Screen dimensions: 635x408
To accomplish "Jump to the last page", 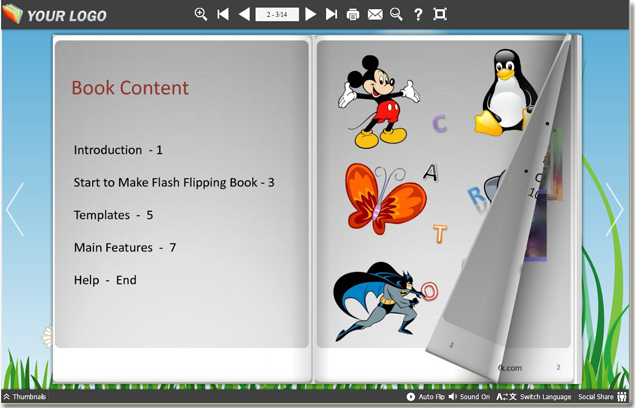I will (331, 14).
